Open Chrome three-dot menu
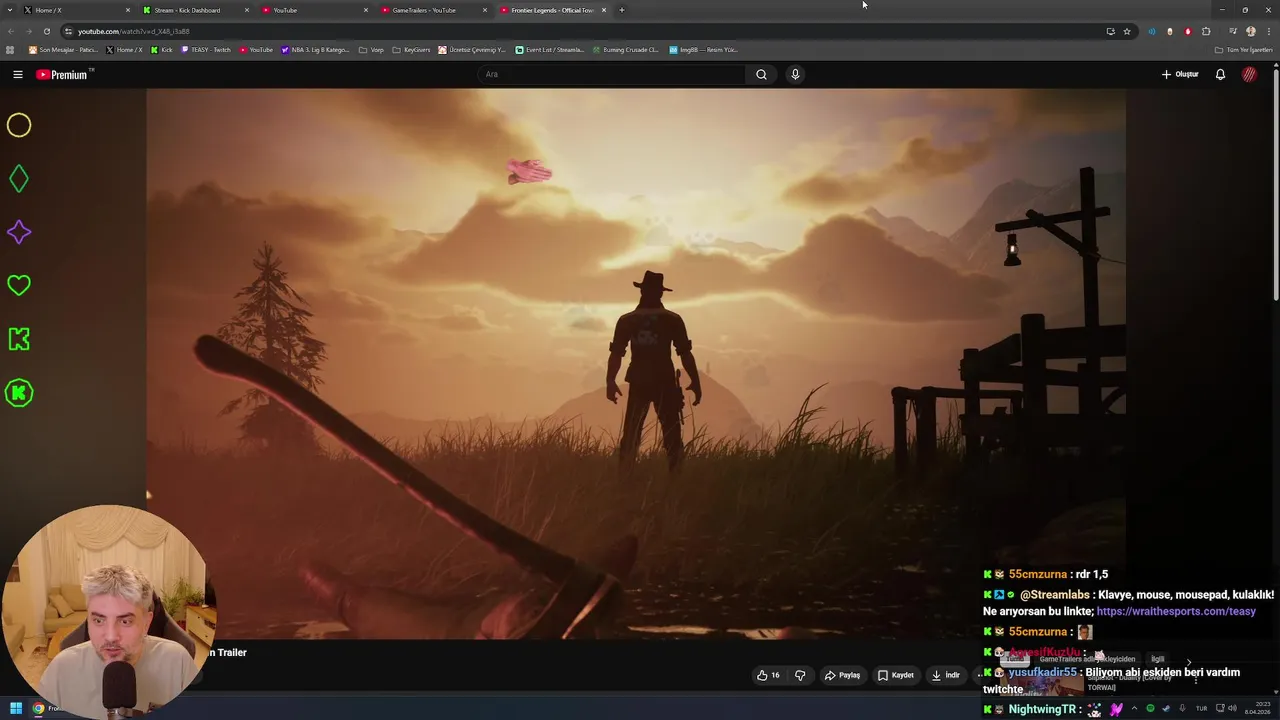The width and height of the screenshot is (1280, 720). coord(1268,31)
